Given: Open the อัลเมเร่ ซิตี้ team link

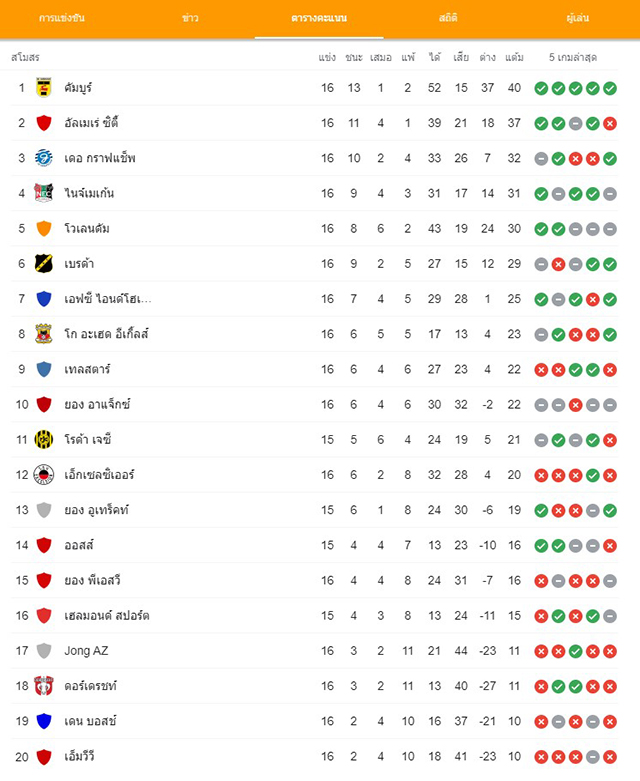Looking at the screenshot, I should coord(91,123).
